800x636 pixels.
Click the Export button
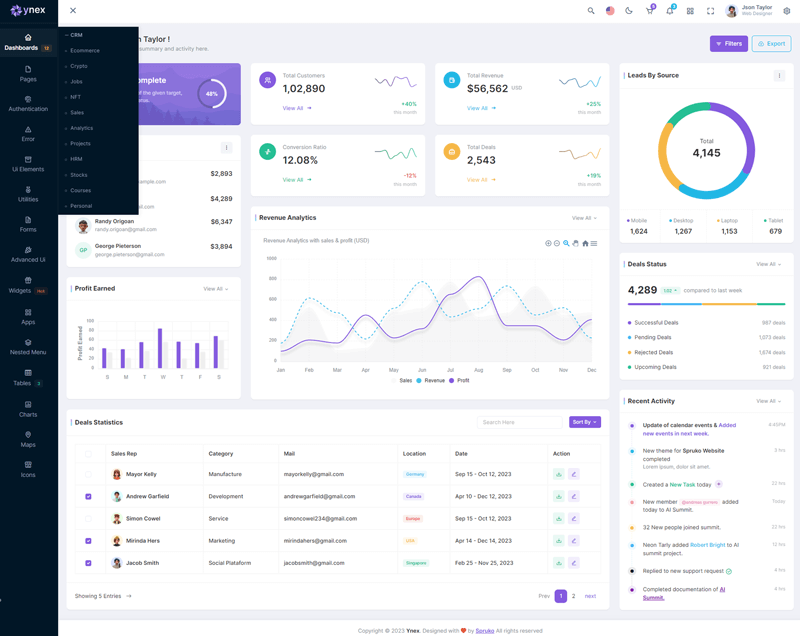point(771,44)
